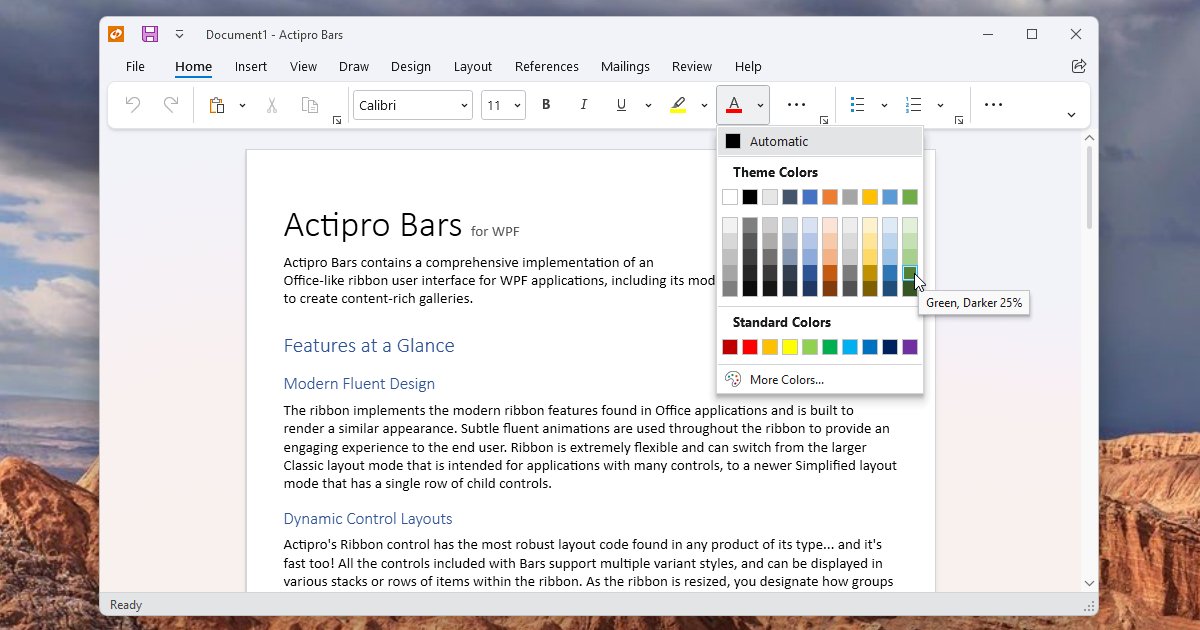Switch to the Layout tab
This screenshot has width=1200, height=630.
[x=473, y=67]
